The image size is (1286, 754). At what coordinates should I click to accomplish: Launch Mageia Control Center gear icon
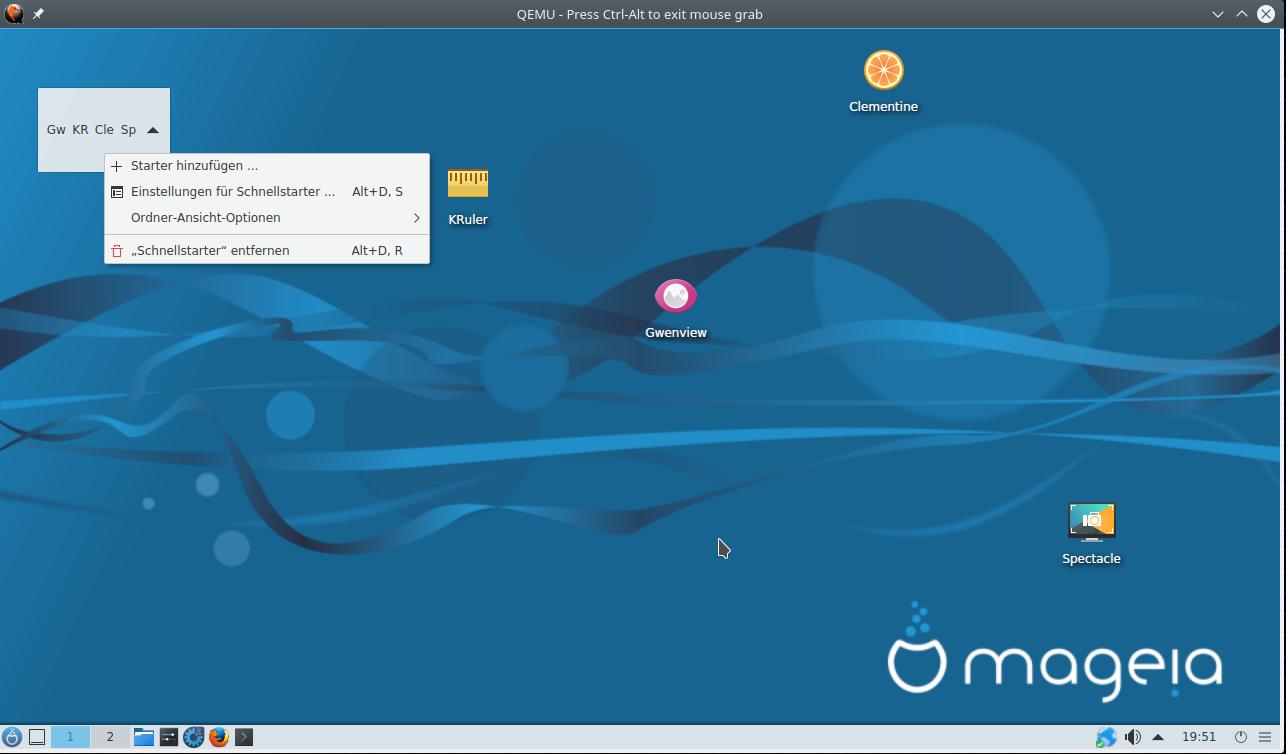point(193,737)
